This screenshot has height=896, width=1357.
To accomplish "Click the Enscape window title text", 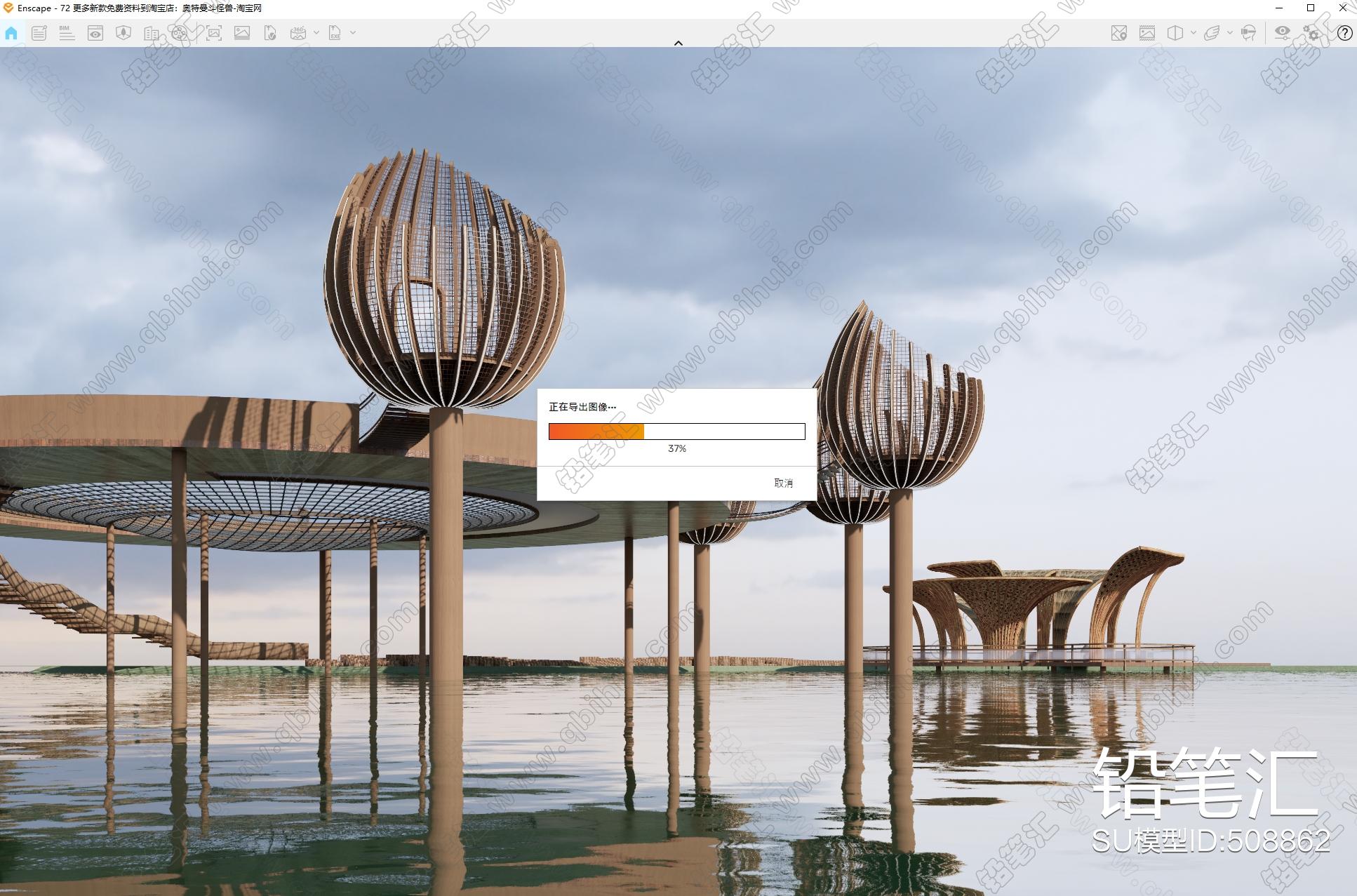I will click(140, 8).
